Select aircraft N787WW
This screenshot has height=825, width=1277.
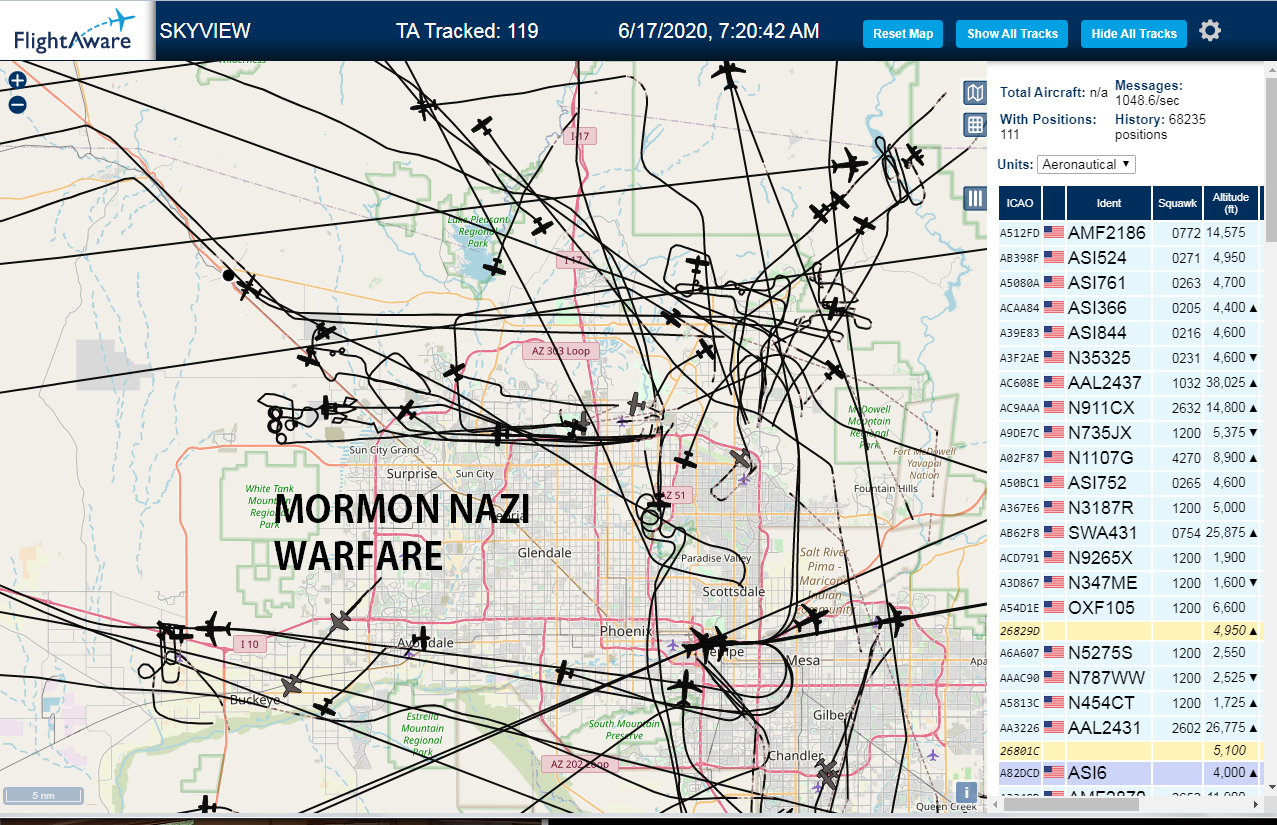coord(1129,678)
